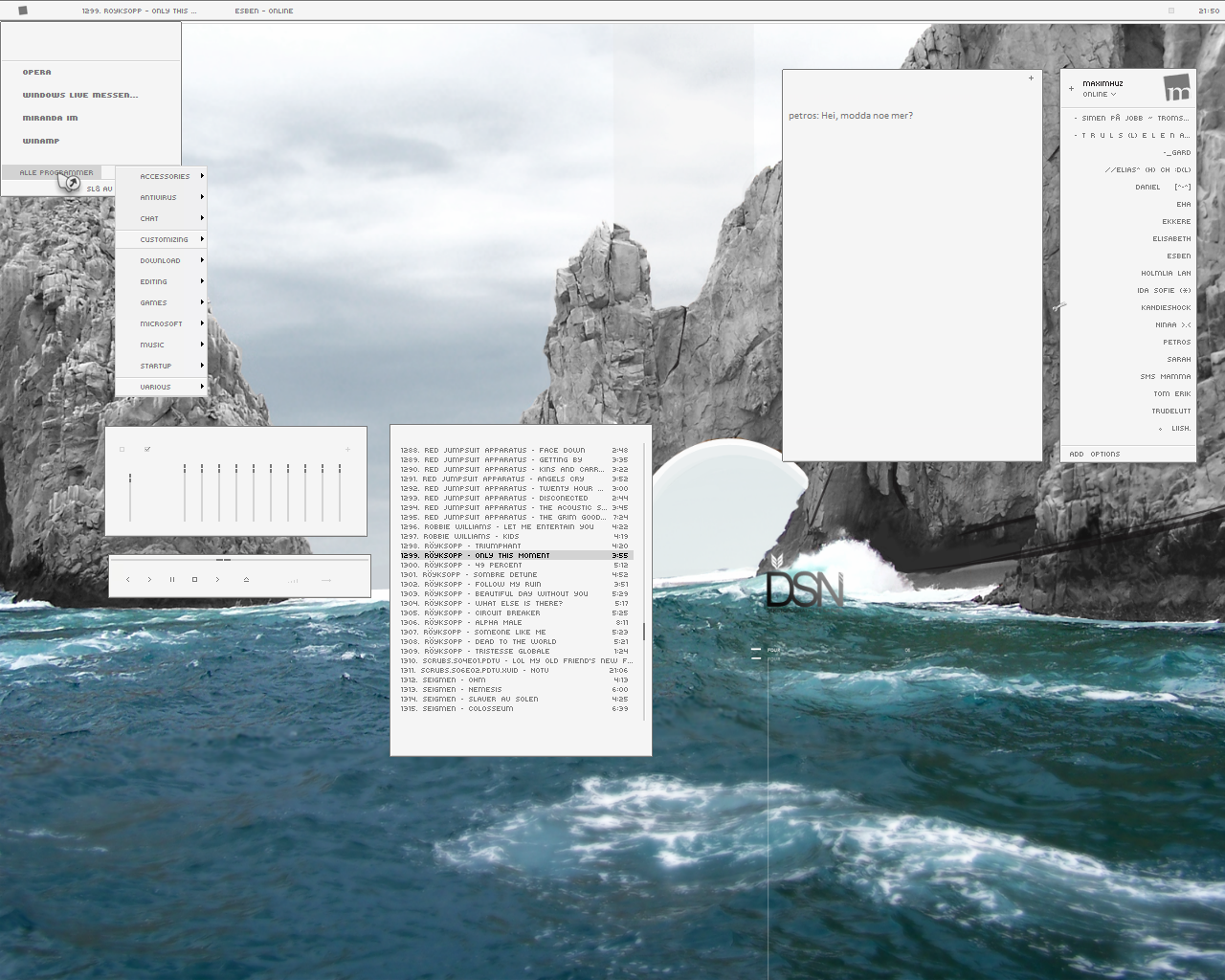Open the Music programs folder
Viewport: 1225px width, 980px height.
(161, 345)
